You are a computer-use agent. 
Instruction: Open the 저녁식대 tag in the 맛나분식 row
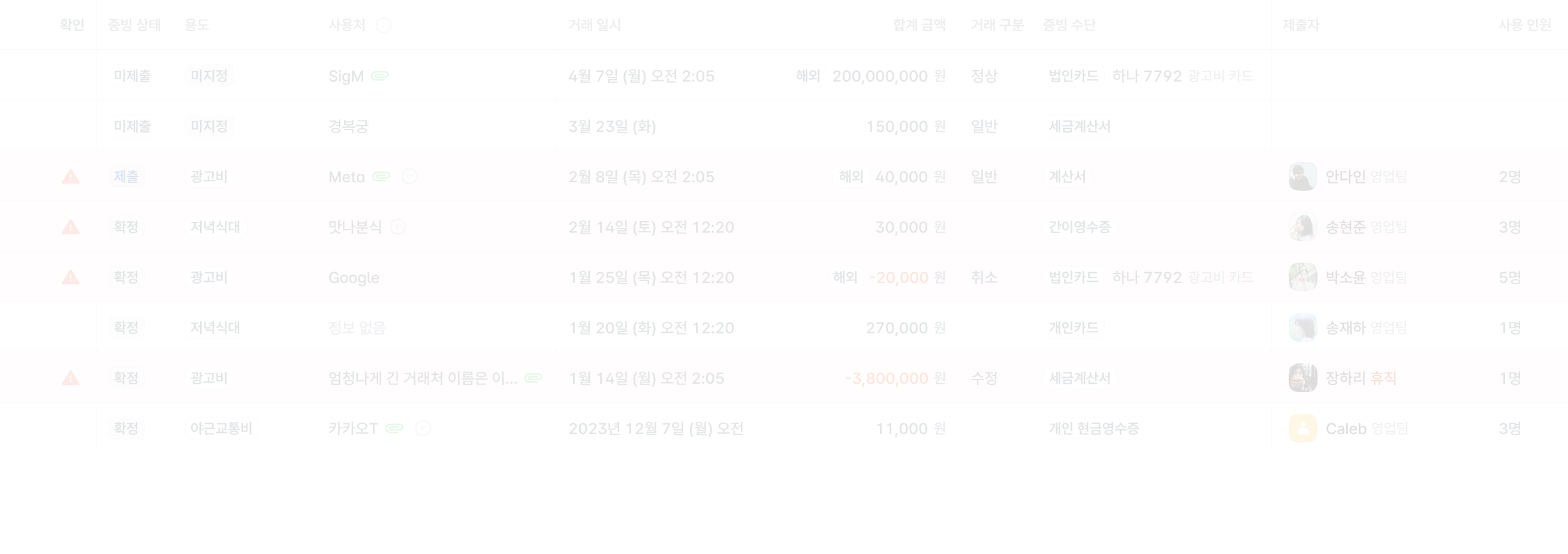(215, 227)
